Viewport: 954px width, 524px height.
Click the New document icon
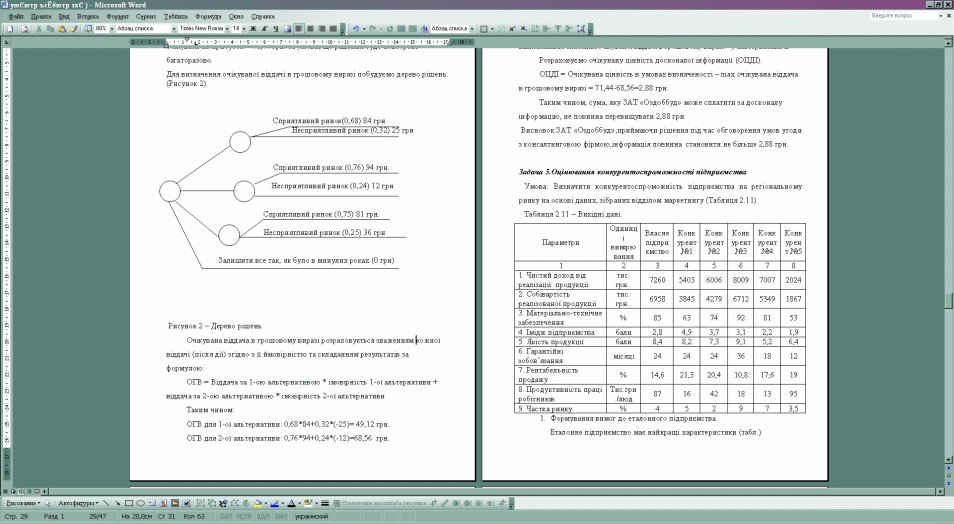[9, 29]
